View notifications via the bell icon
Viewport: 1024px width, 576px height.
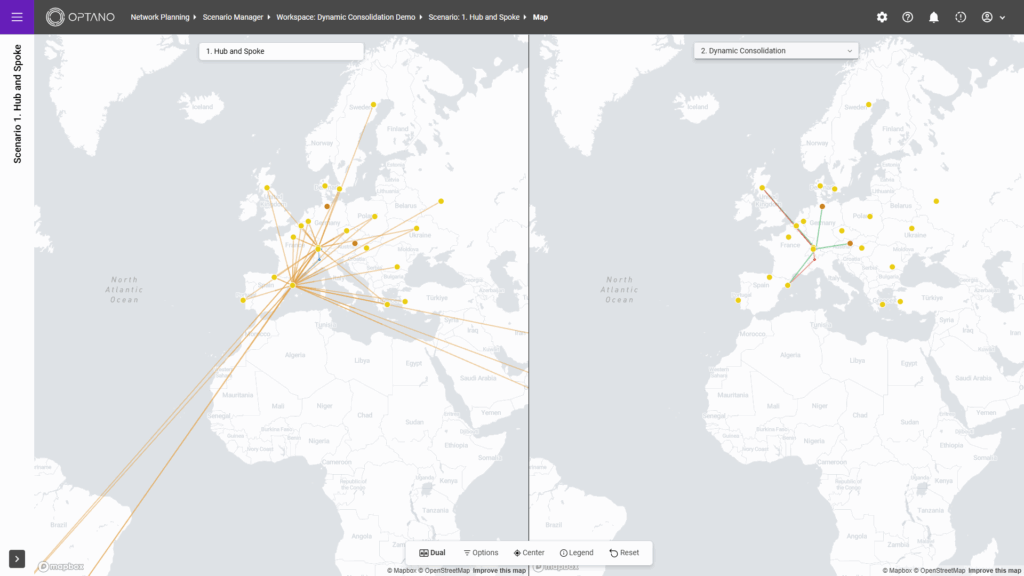click(x=934, y=17)
